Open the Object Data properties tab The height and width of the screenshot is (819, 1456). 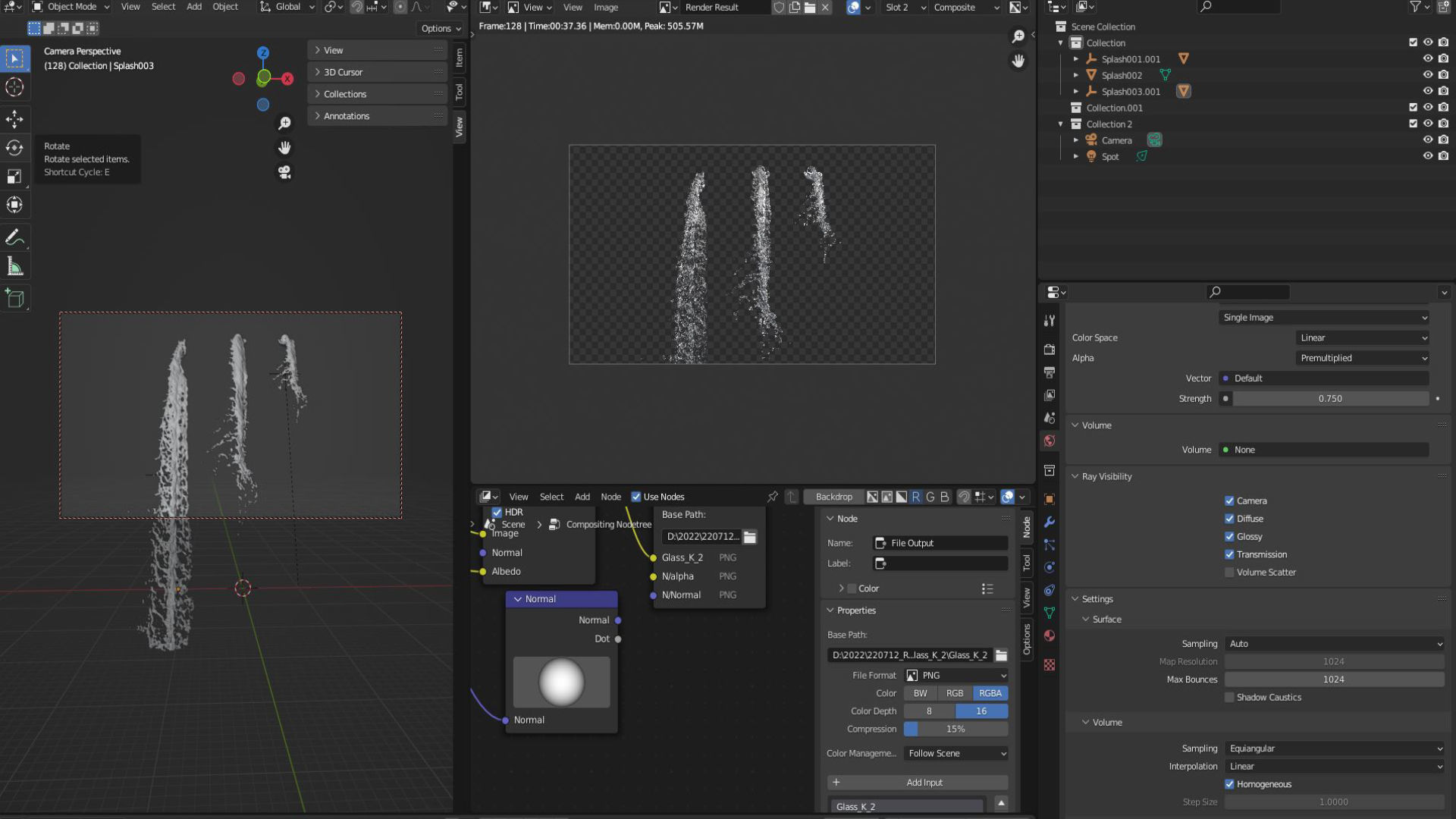pyautogui.click(x=1050, y=613)
